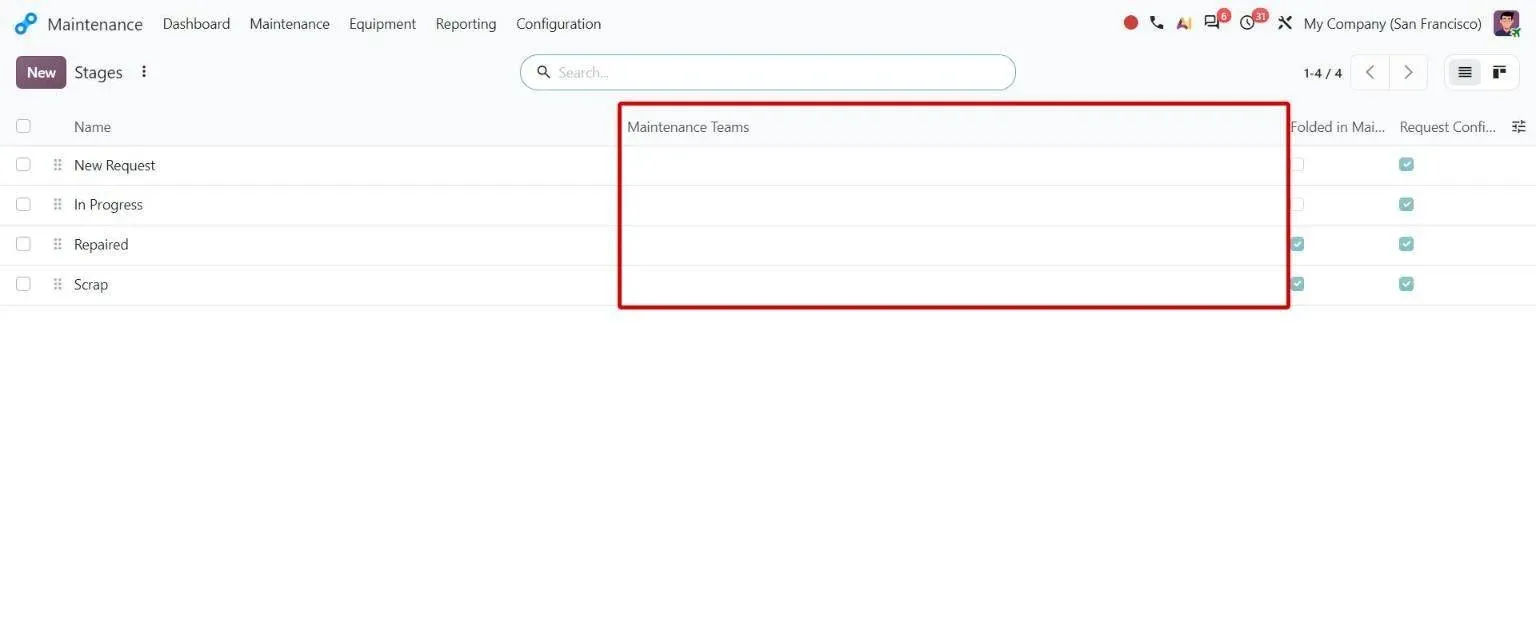
Task: Select the New Request row checkbox
Action: (x=23, y=164)
